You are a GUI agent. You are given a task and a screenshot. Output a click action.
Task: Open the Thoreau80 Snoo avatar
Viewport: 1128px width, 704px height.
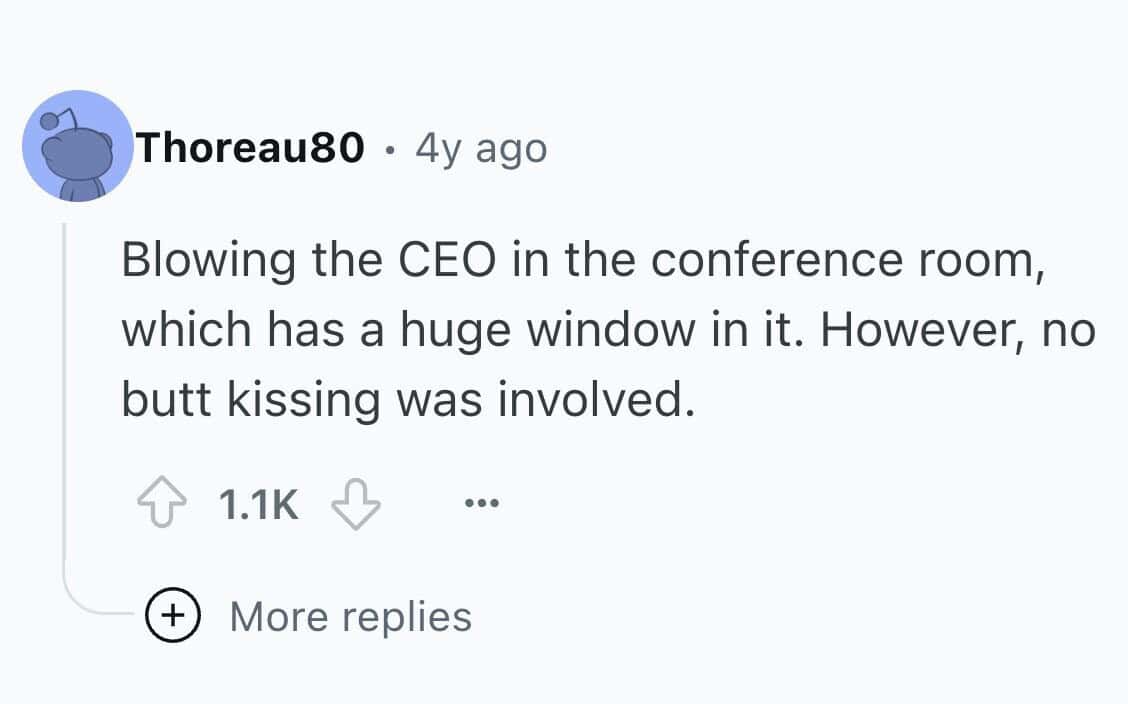pos(78,146)
